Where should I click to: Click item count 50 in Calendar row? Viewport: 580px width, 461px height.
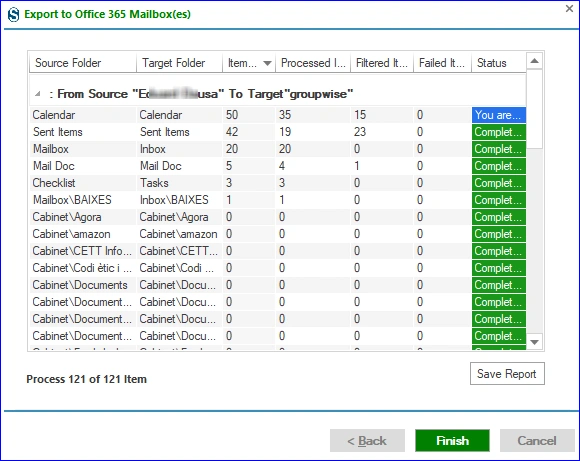point(249,115)
